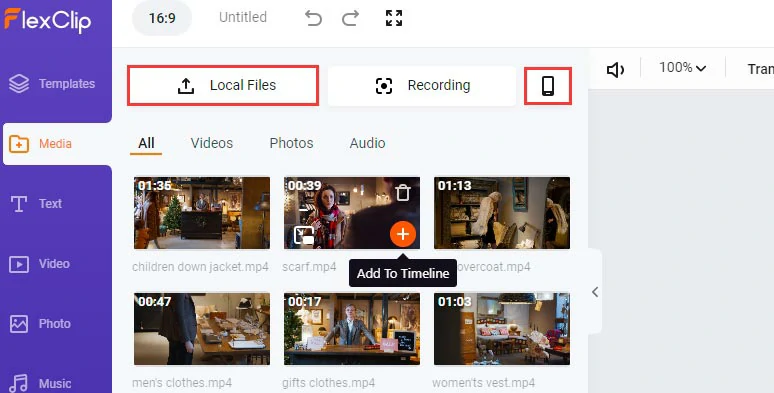Image resolution: width=774 pixels, height=393 pixels.
Task: Open the Text sidebar section
Action: [x=36, y=203]
